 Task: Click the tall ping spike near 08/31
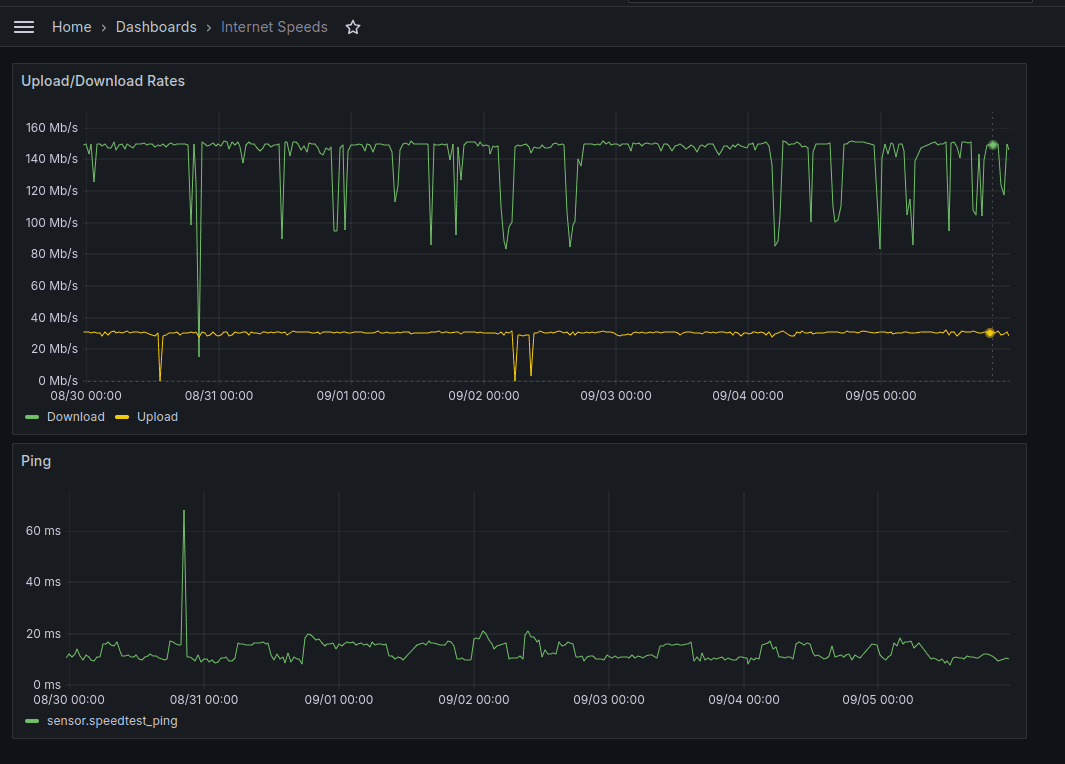(184, 512)
